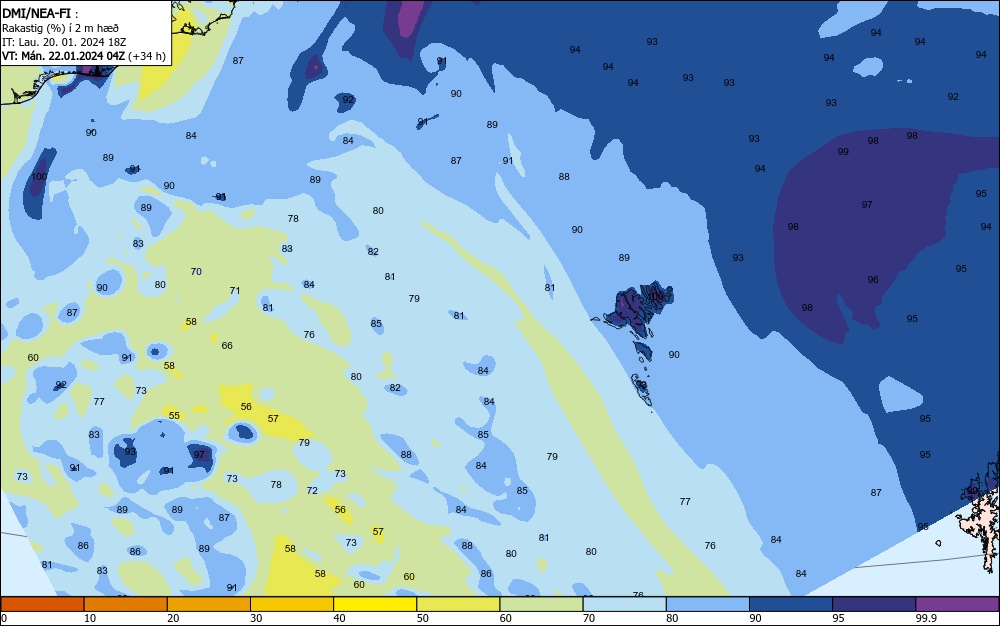This screenshot has width=1000, height=626.
Task: Pick the 50–60 pale yellow legend swatch
Action: point(458,604)
